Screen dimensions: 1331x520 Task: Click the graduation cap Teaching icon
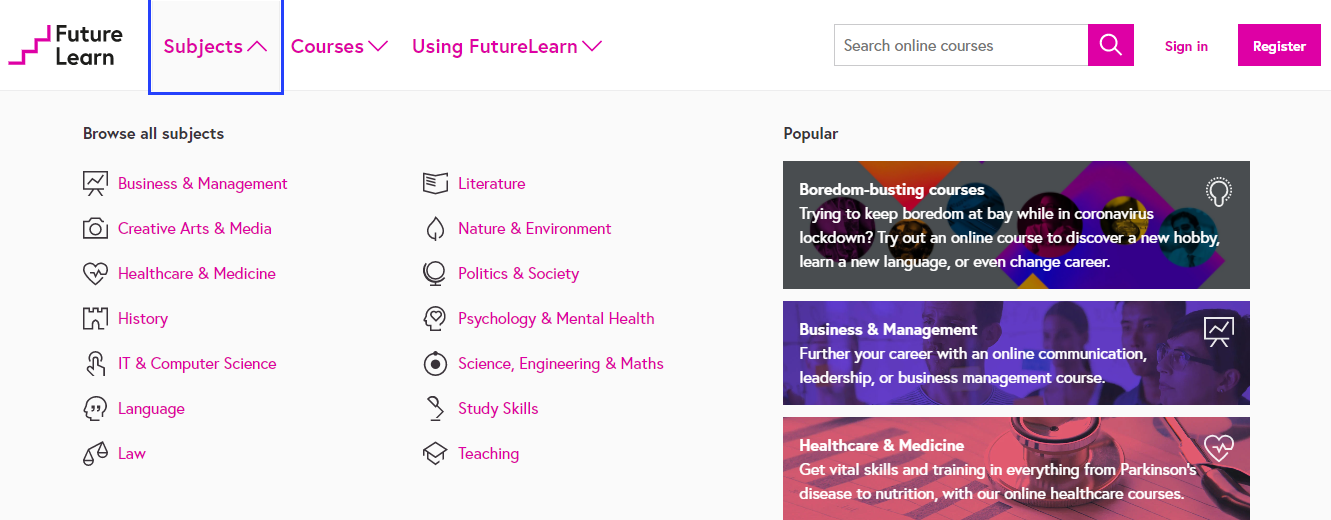point(435,454)
